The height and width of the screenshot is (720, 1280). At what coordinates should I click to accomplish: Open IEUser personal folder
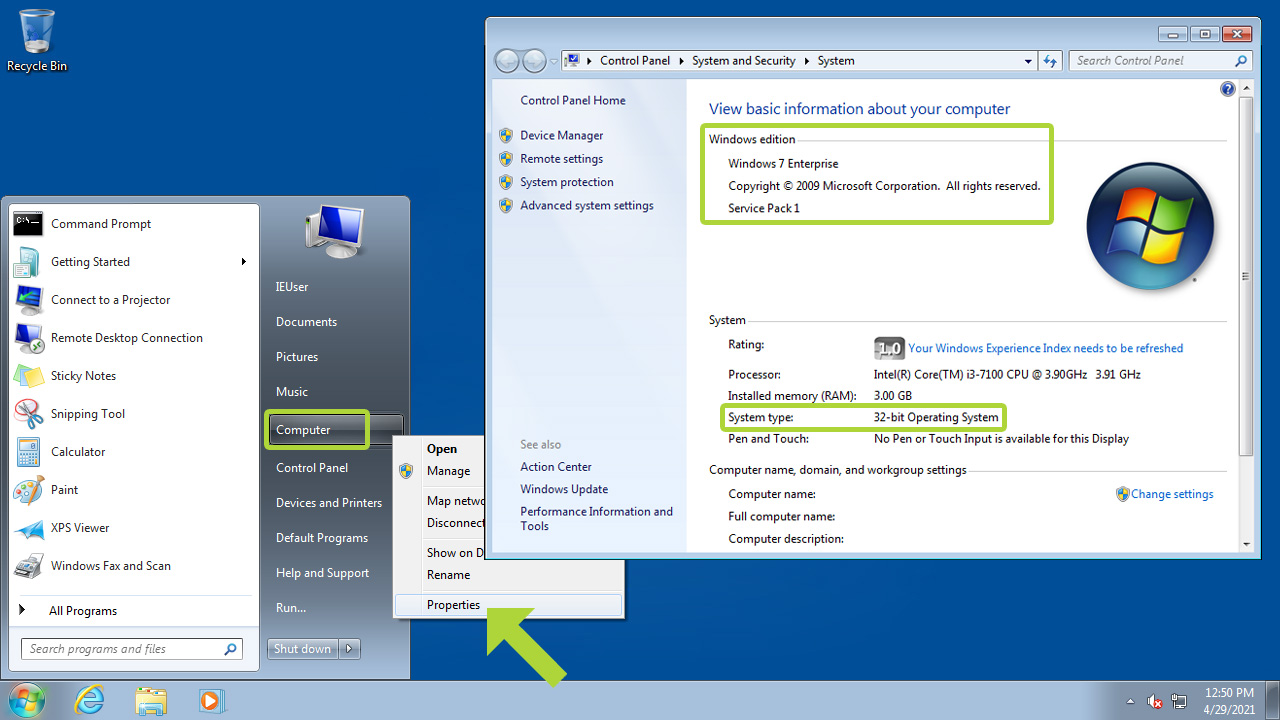tap(292, 287)
